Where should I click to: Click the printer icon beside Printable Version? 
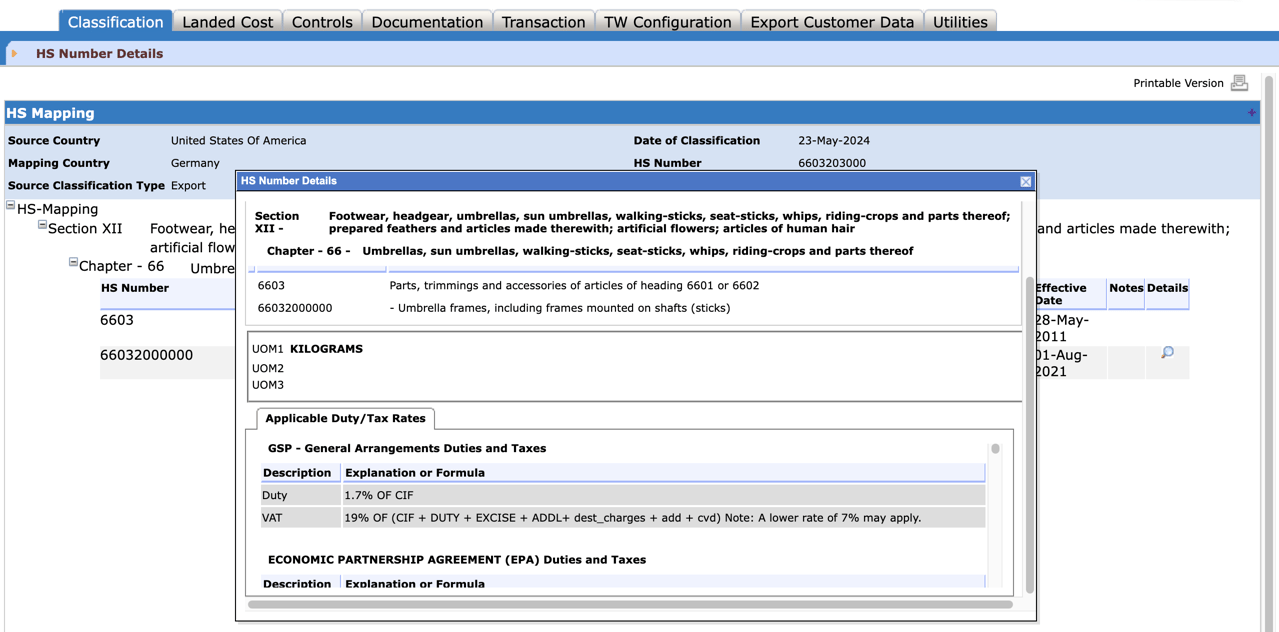click(1239, 83)
